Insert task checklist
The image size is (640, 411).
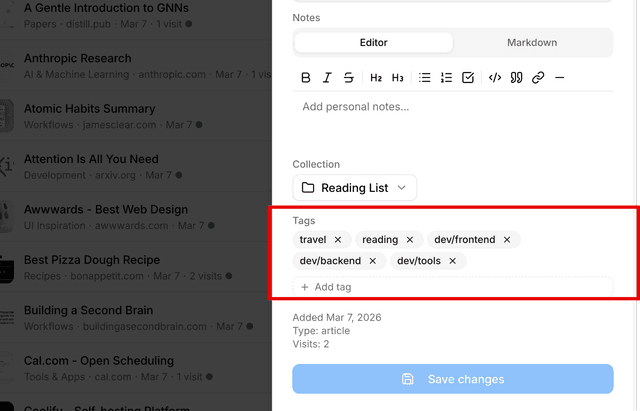468,78
